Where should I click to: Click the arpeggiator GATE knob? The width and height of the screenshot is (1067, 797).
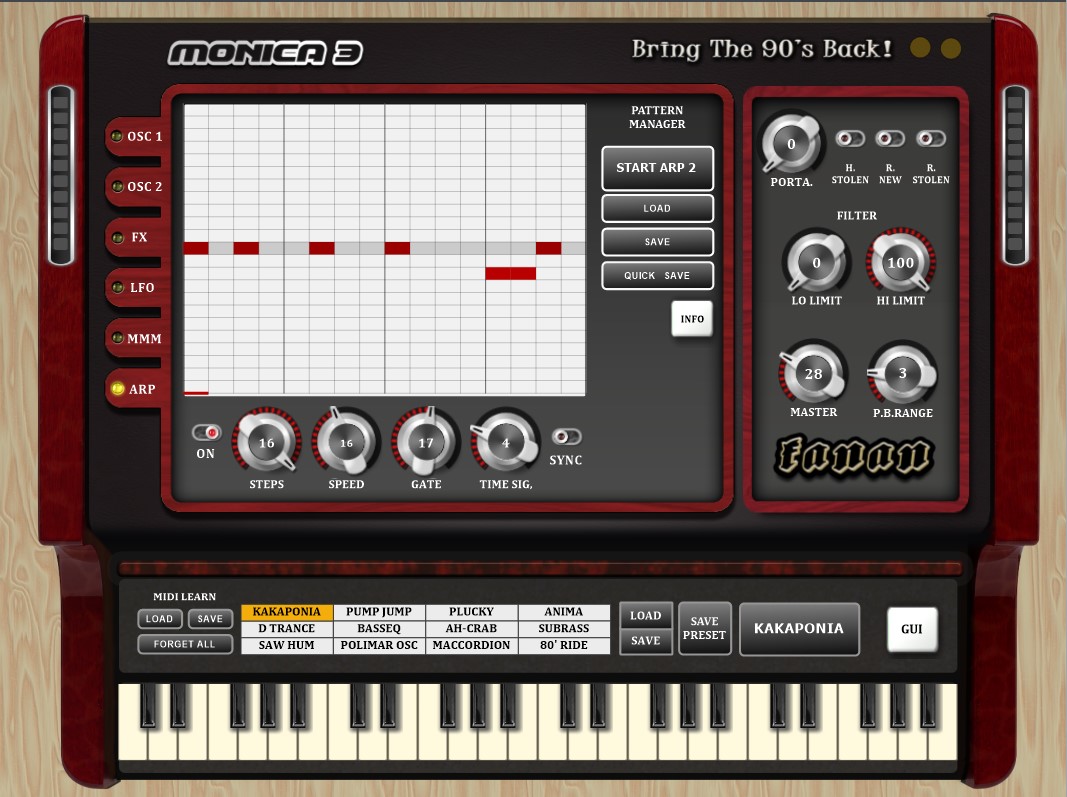pos(426,444)
